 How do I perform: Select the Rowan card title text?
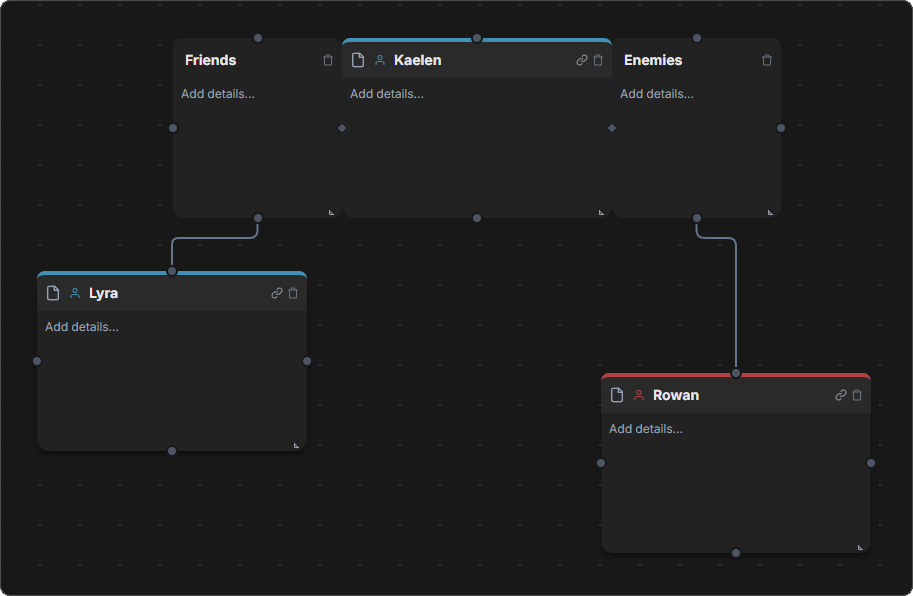coord(676,395)
